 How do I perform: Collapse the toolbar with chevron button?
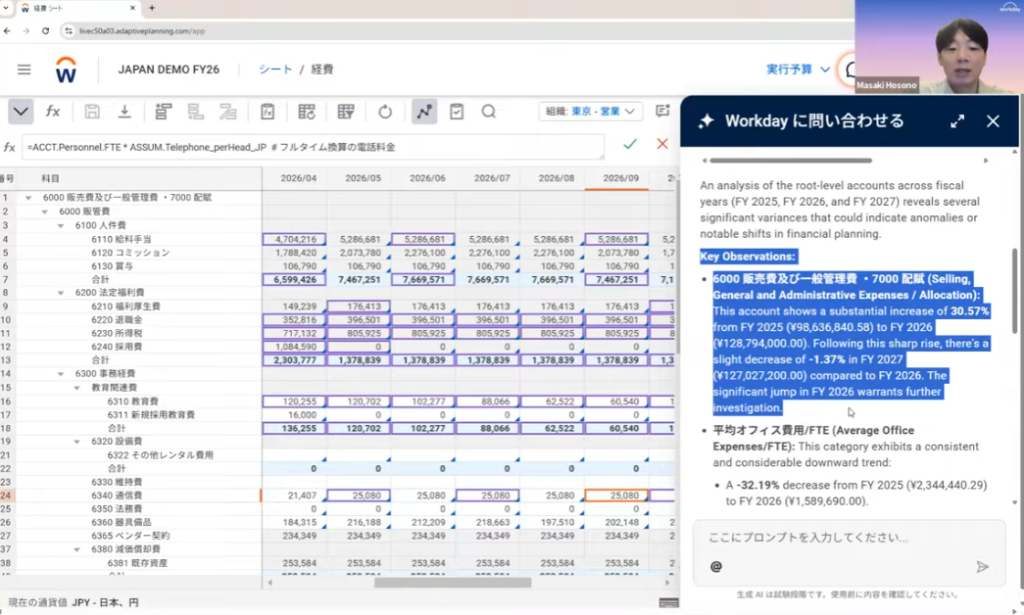[20, 111]
